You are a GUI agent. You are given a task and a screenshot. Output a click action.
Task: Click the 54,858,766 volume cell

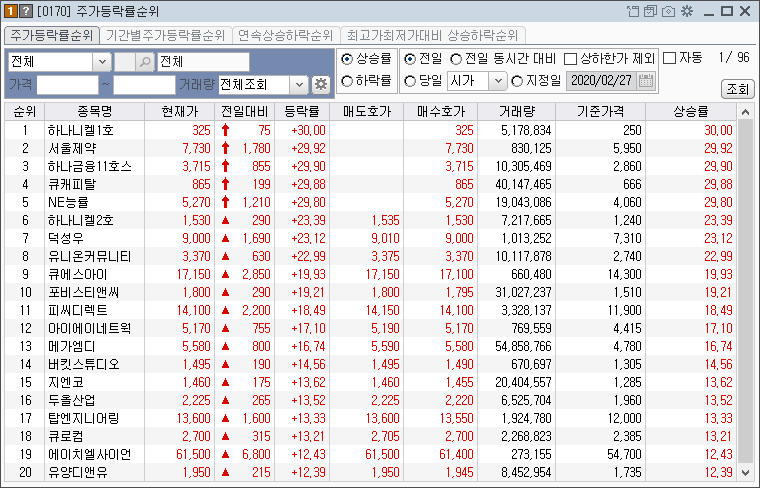[517, 346]
